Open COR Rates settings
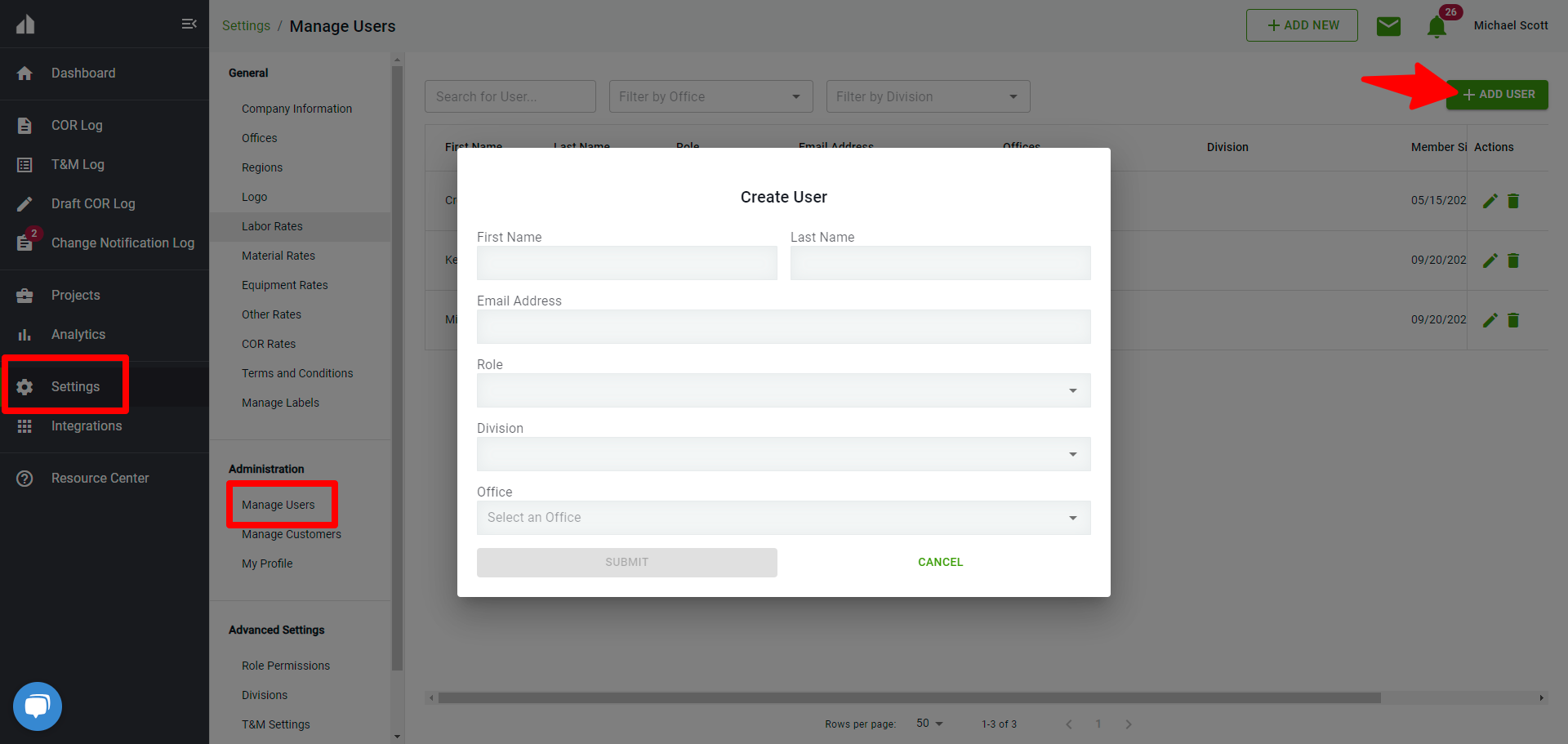 (x=269, y=344)
